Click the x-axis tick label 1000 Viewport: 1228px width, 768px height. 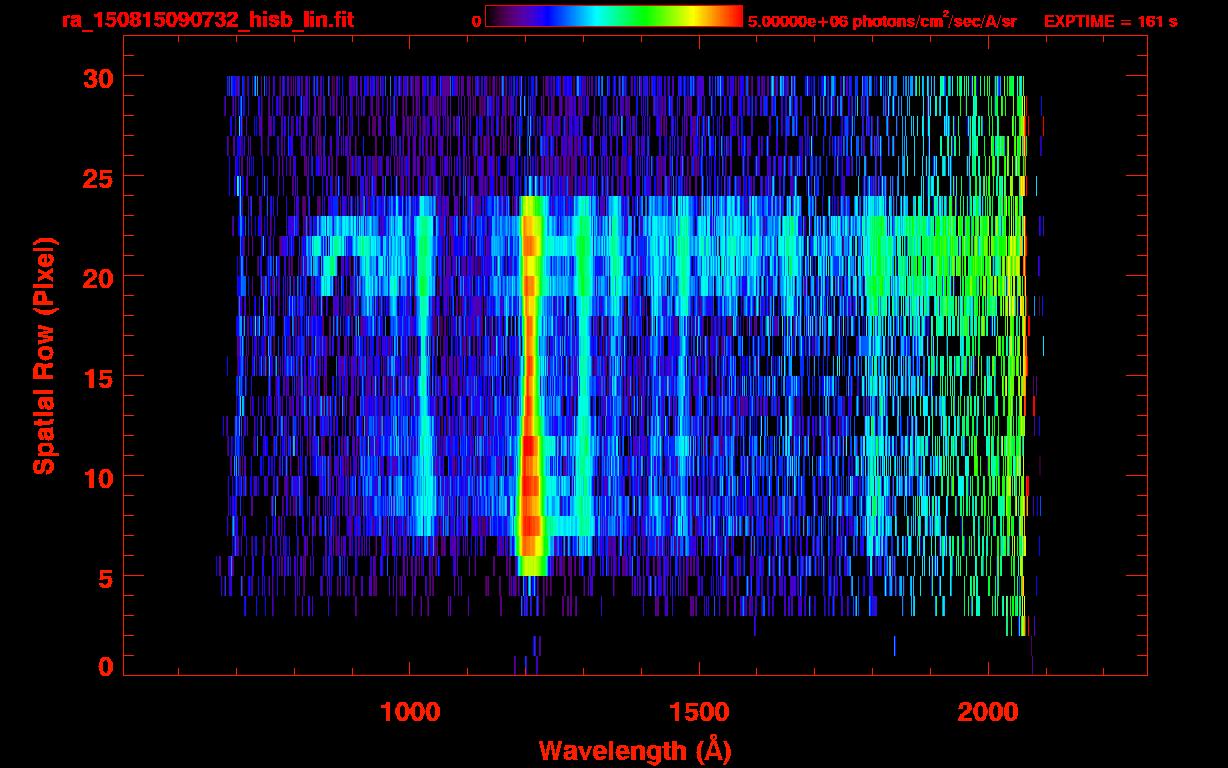point(410,712)
